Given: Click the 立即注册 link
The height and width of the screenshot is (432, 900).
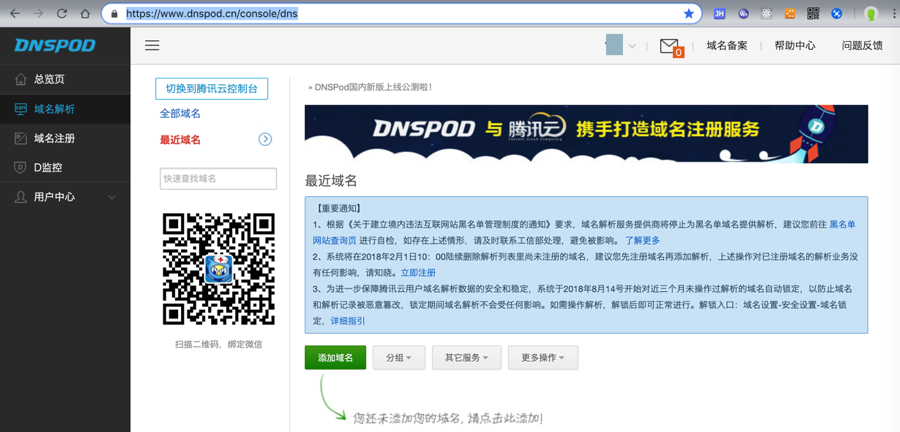Looking at the screenshot, I should tap(418, 273).
